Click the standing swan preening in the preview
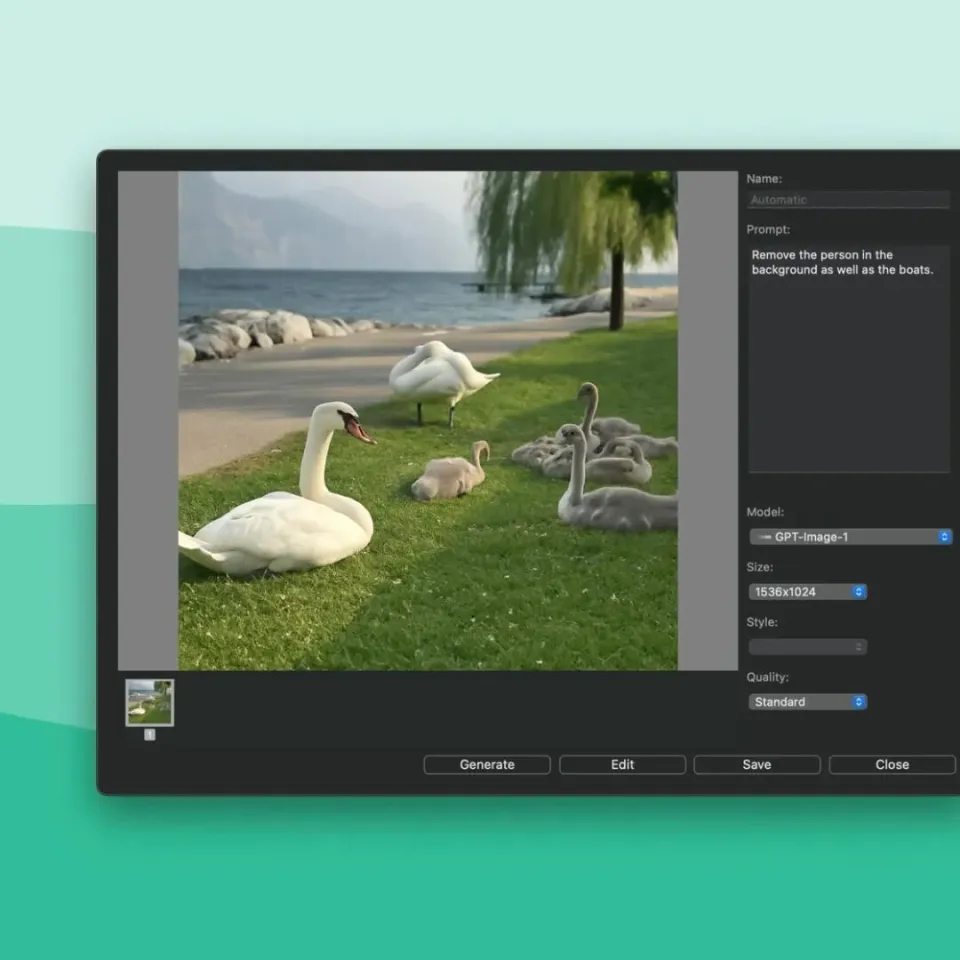960x960 pixels. pos(438,373)
